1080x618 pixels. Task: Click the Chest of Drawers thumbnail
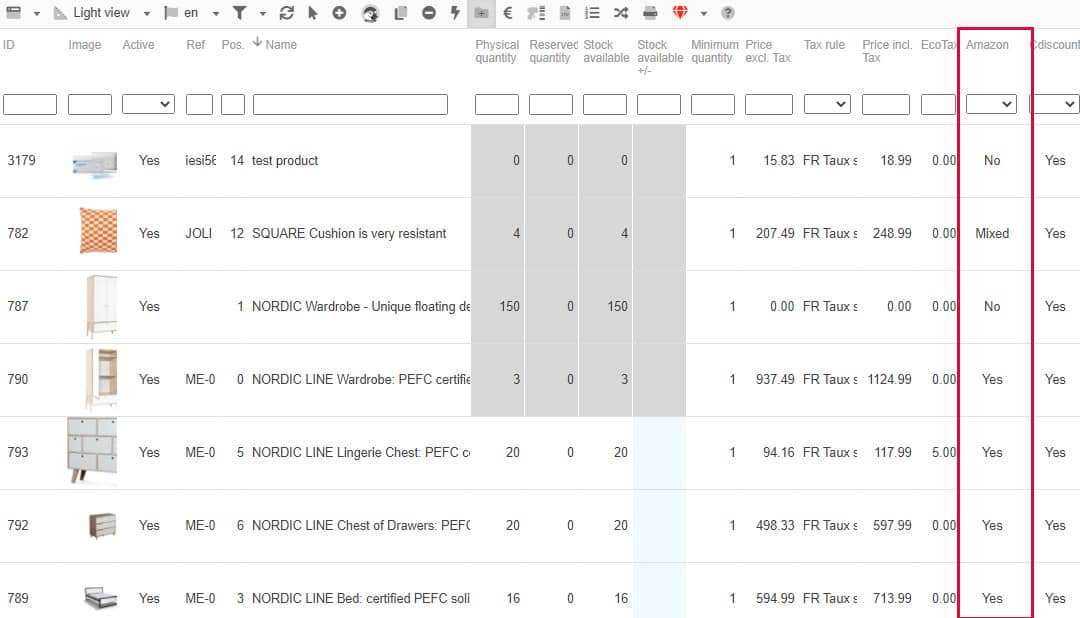pos(102,526)
